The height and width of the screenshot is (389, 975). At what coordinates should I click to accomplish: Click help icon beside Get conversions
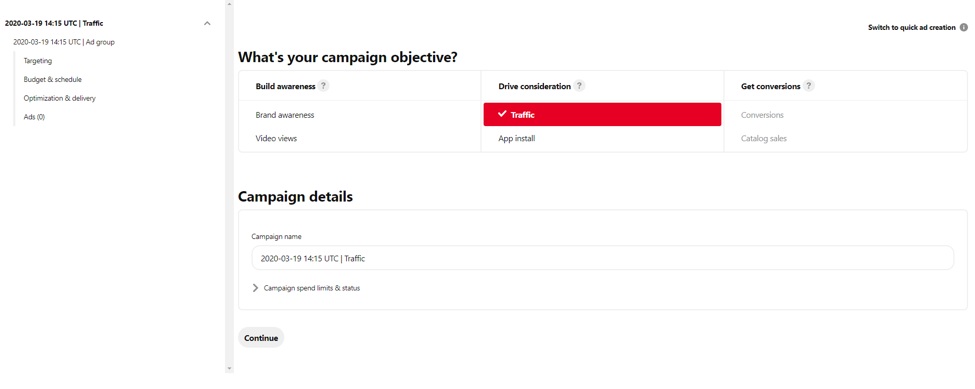click(809, 86)
